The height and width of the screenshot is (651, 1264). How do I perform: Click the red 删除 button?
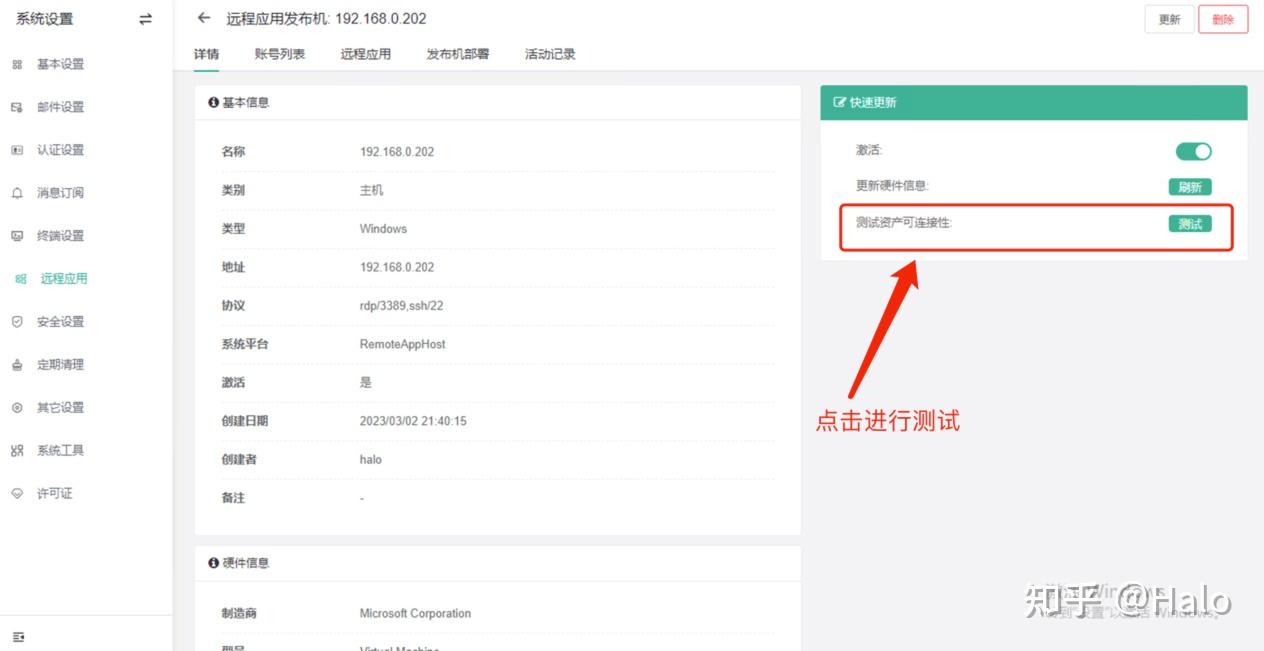(x=1223, y=19)
